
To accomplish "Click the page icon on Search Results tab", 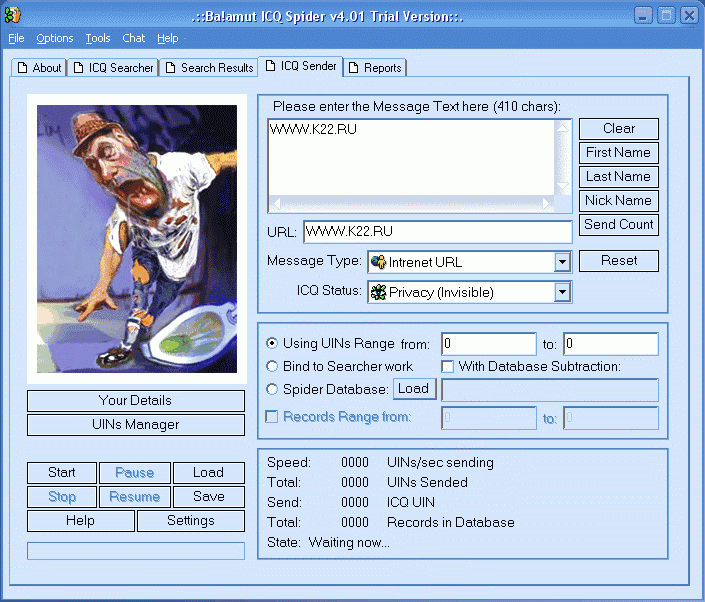I will [170, 68].
